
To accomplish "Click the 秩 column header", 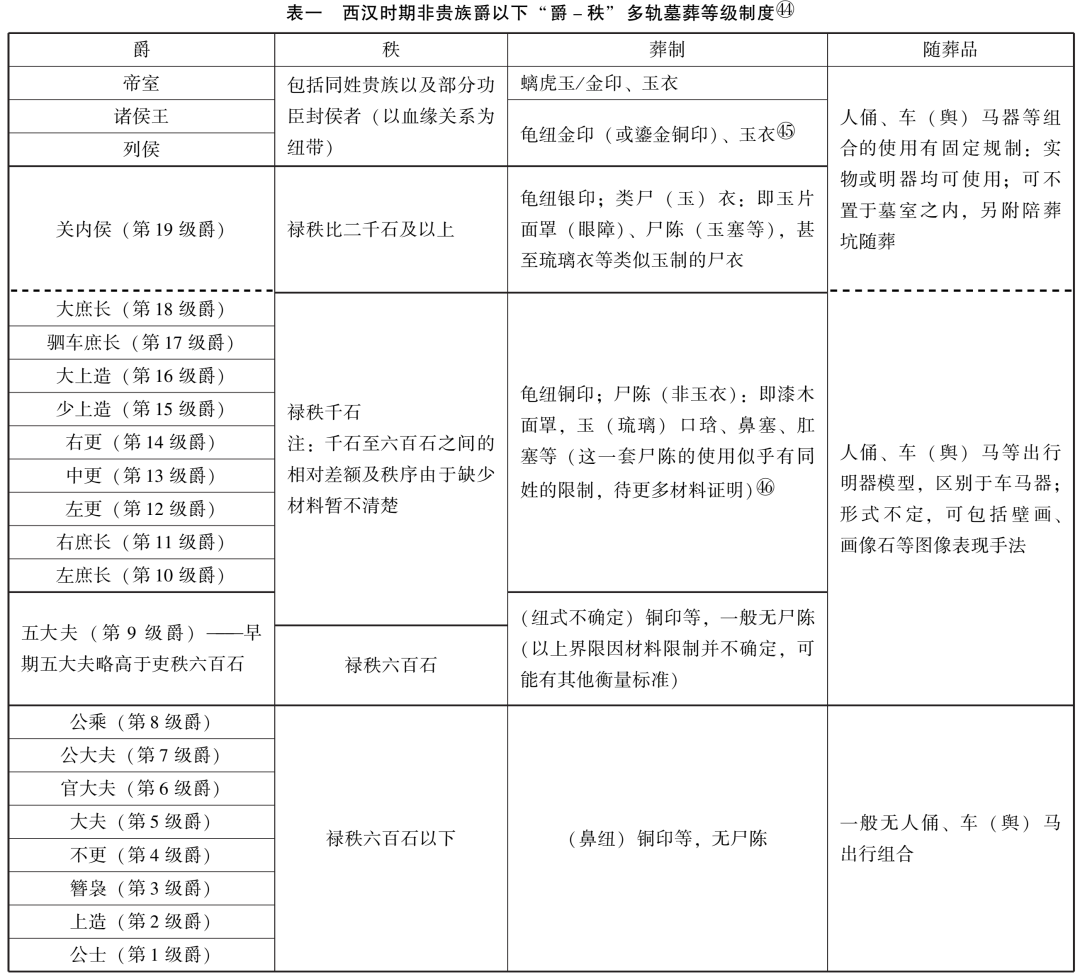I will 391,50.
